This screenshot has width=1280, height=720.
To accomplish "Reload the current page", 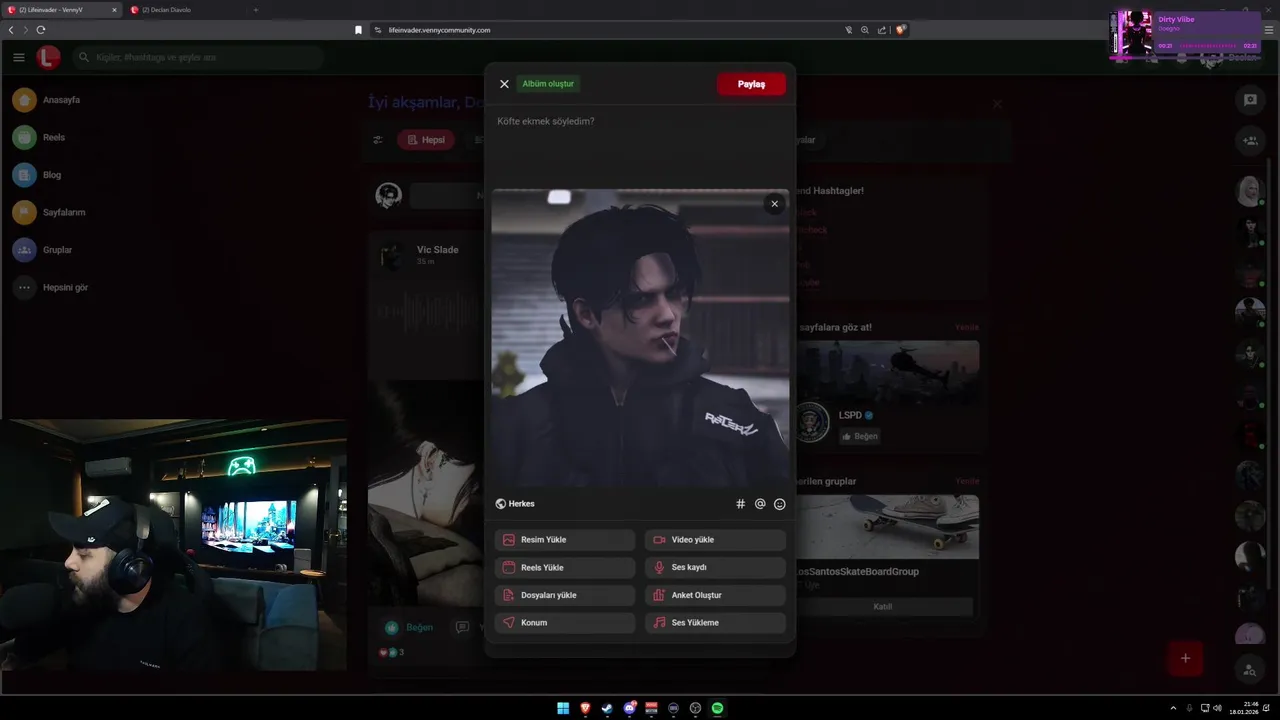I will (x=41, y=30).
